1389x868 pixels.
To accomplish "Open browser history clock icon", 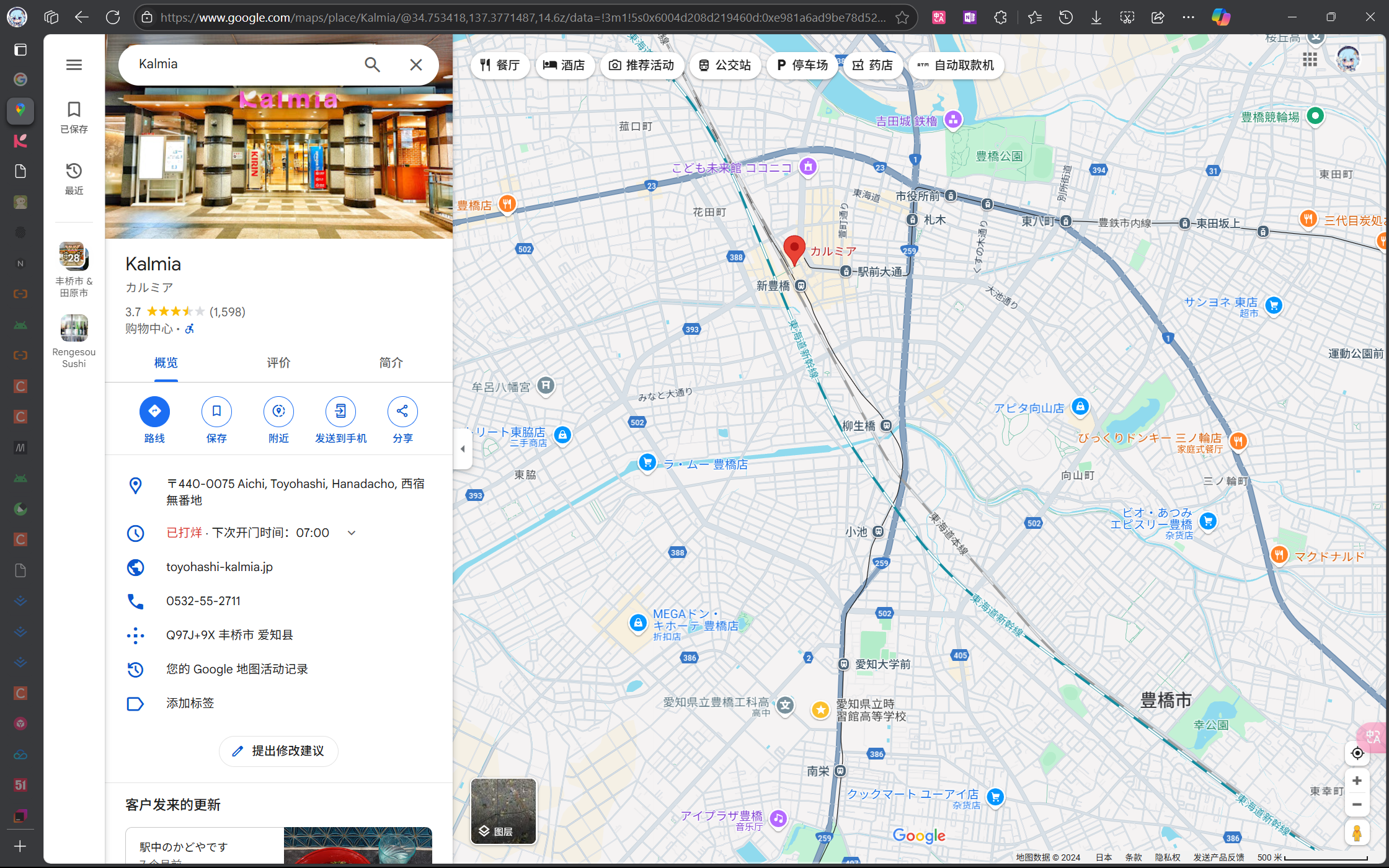I will [x=1065, y=17].
